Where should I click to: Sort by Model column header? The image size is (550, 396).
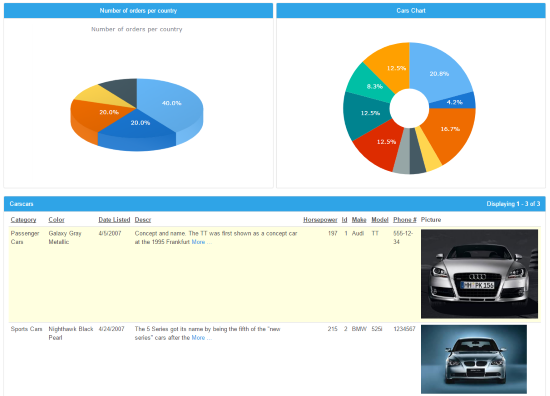click(x=380, y=220)
